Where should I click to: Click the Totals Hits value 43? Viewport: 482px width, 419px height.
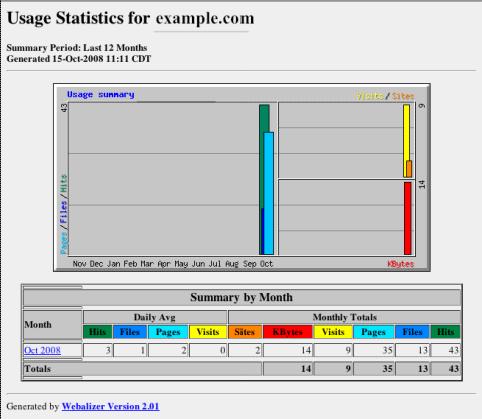coord(454,369)
